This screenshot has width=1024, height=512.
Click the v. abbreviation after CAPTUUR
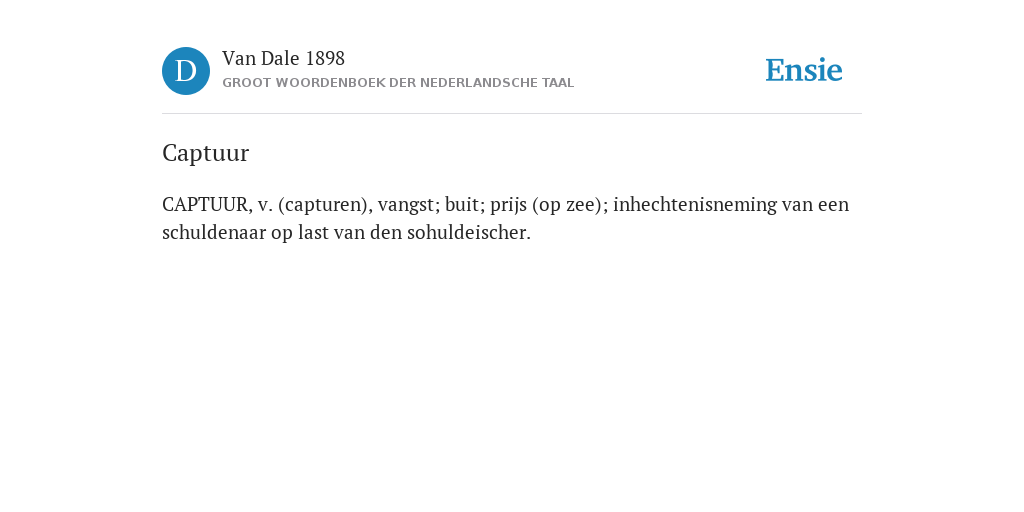[x=265, y=205]
